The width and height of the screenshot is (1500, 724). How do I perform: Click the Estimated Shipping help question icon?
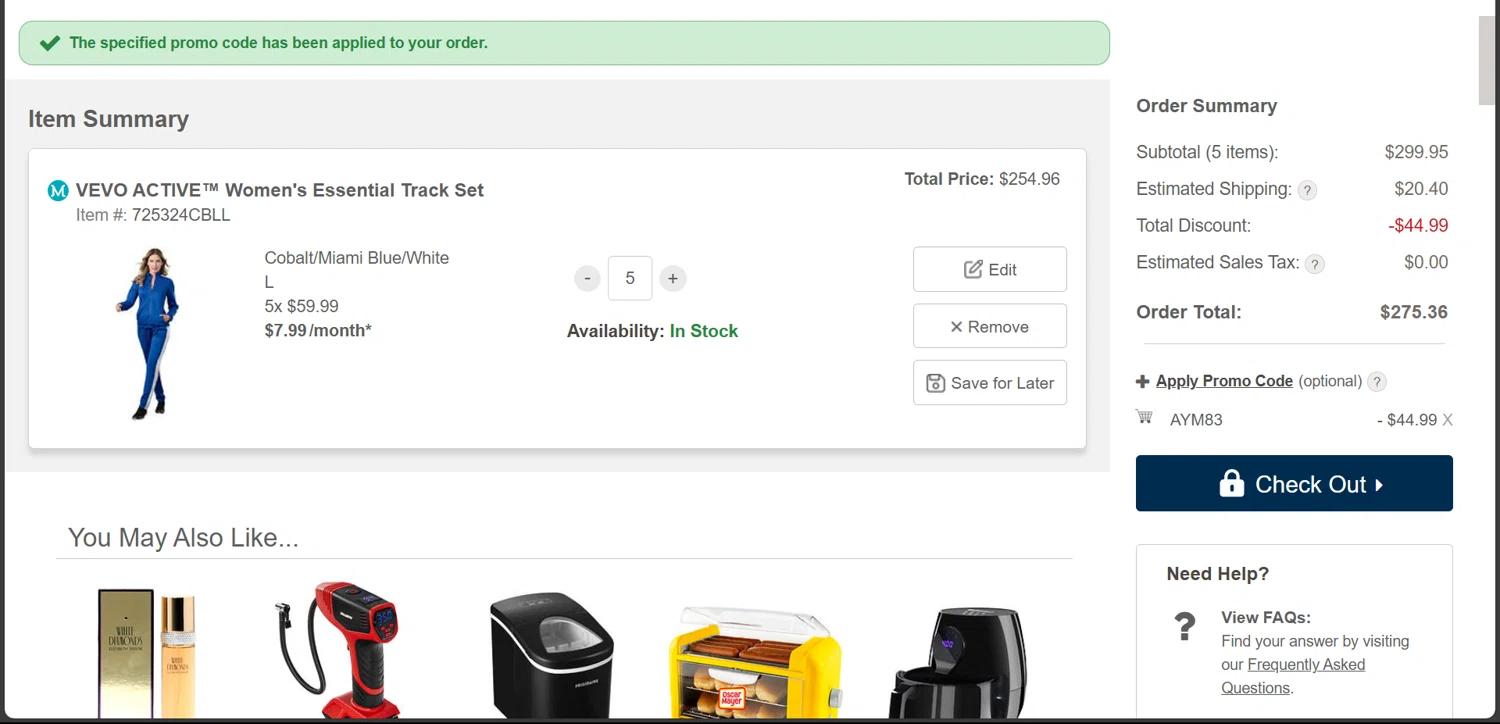pyautogui.click(x=1307, y=190)
